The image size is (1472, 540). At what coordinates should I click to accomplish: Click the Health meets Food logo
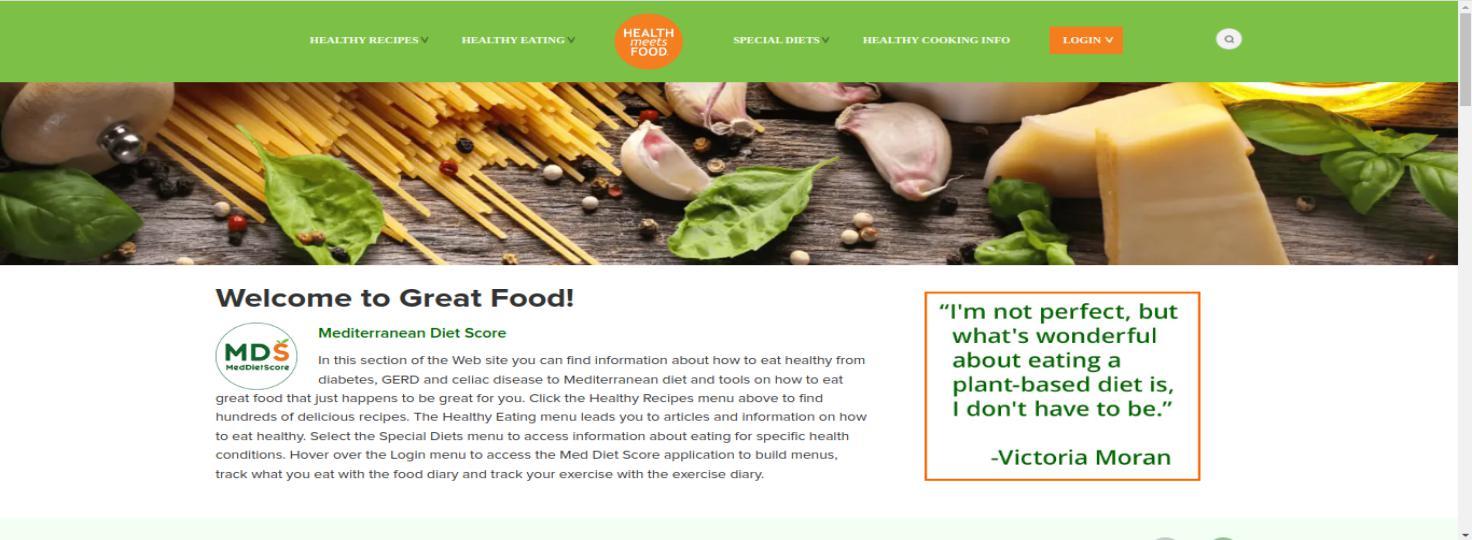648,41
